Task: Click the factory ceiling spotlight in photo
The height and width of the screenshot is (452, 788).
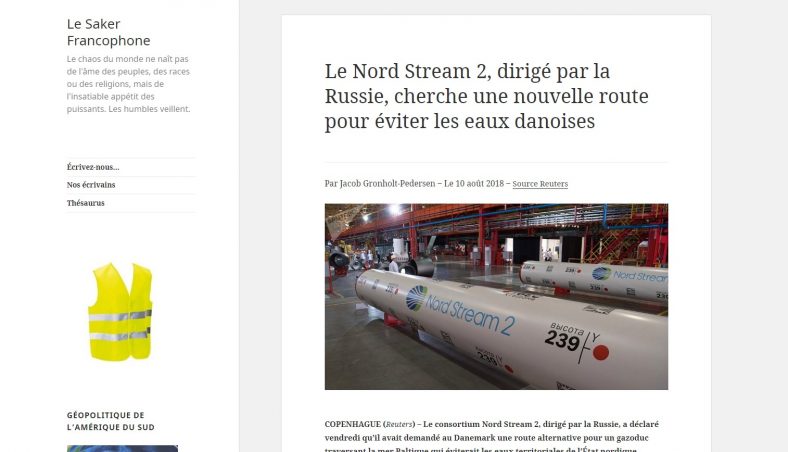Action: (x=394, y=209)
